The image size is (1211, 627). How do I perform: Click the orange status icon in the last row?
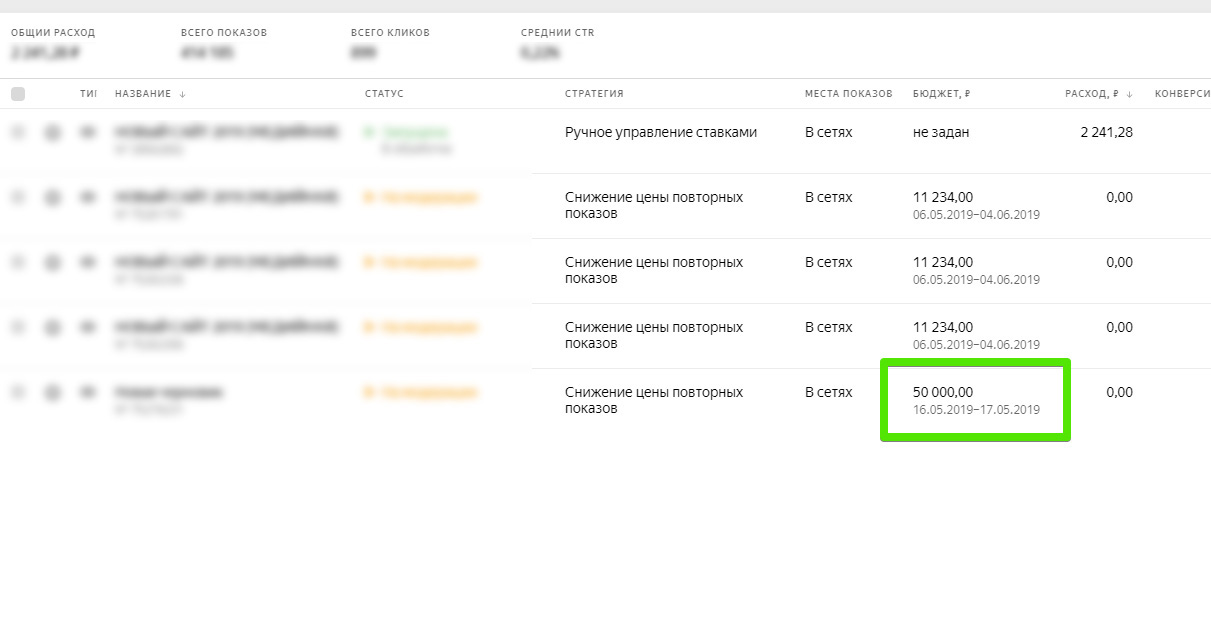pos(370,393)
